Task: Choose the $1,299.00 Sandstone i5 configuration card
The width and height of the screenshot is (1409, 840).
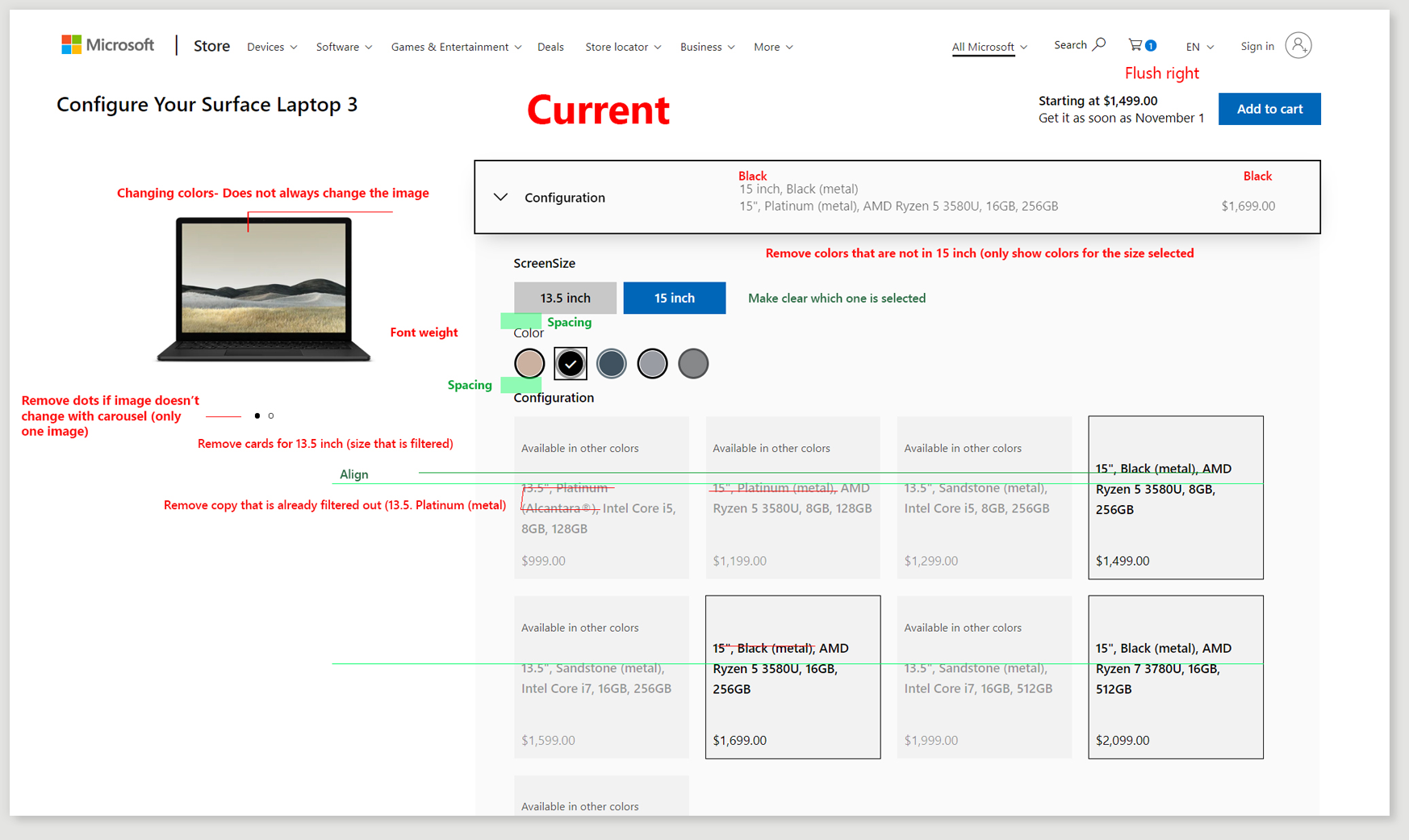Action: click(x=985, y=497)
